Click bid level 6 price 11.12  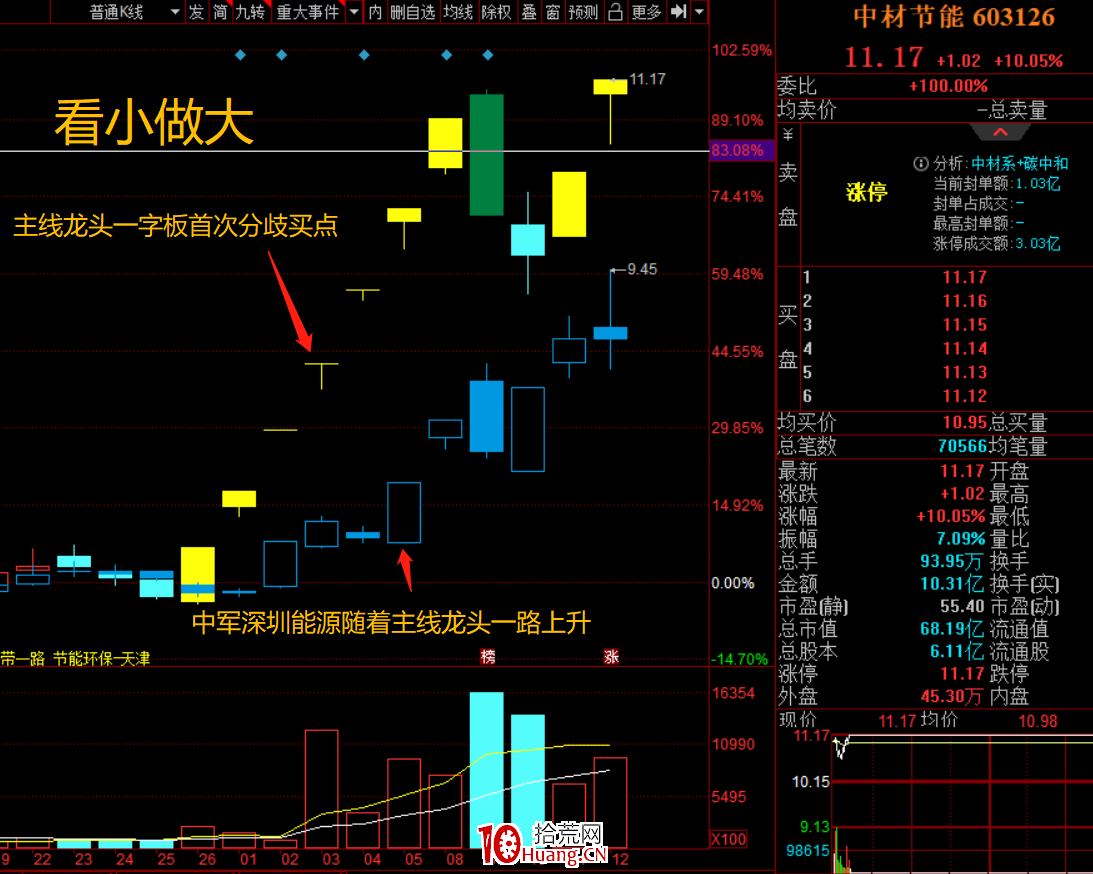(x=965, y=396)
